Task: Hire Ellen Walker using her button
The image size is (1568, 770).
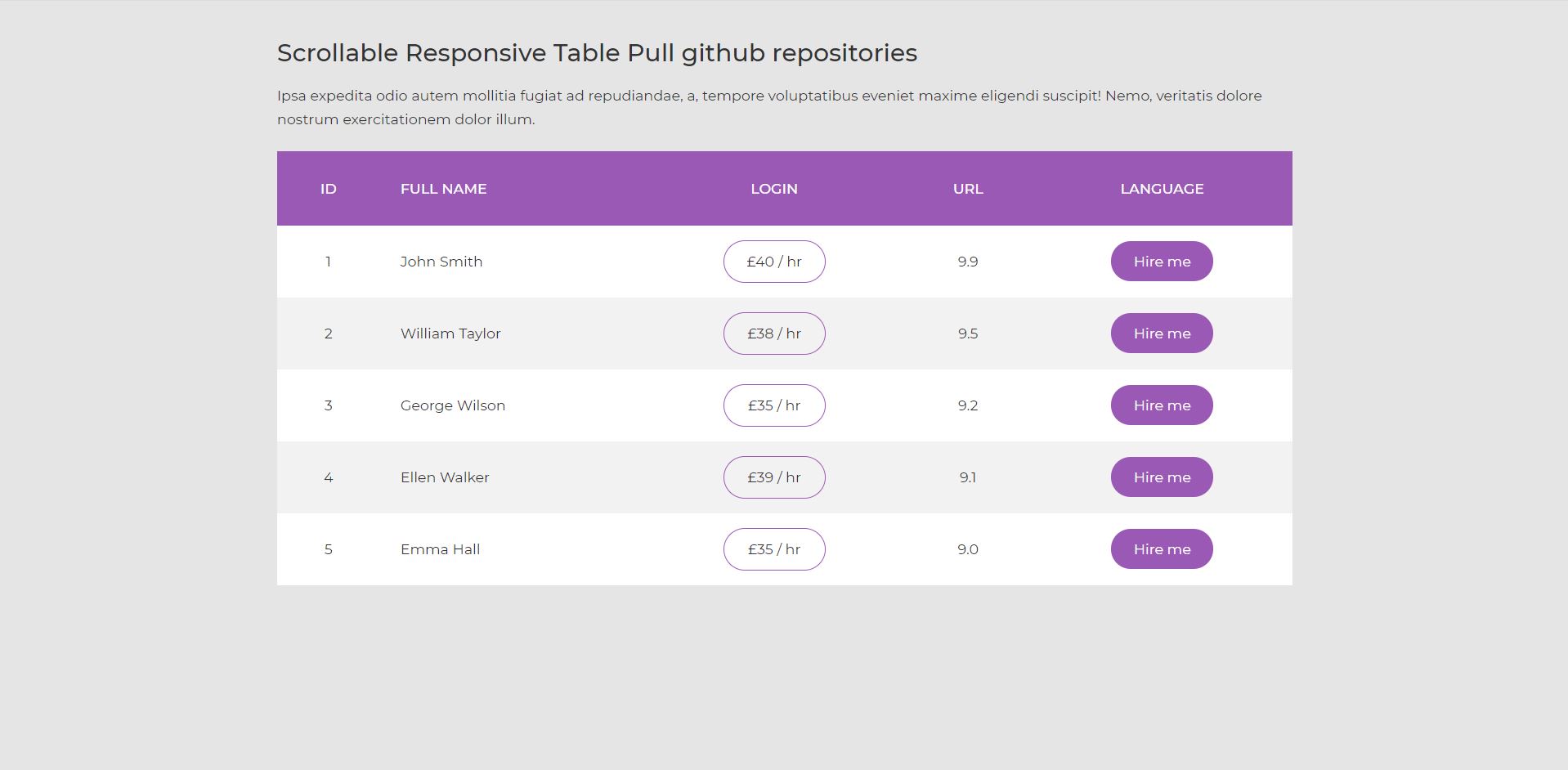Action: 1161,477
